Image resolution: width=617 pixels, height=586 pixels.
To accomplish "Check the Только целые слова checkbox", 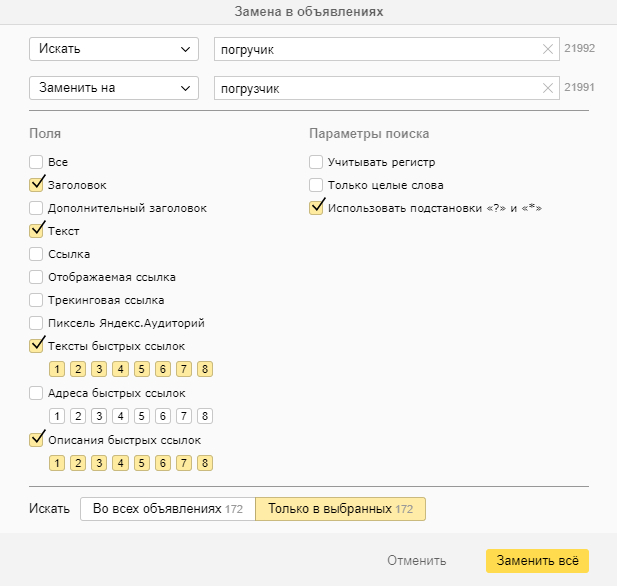I will coord(317,185).
